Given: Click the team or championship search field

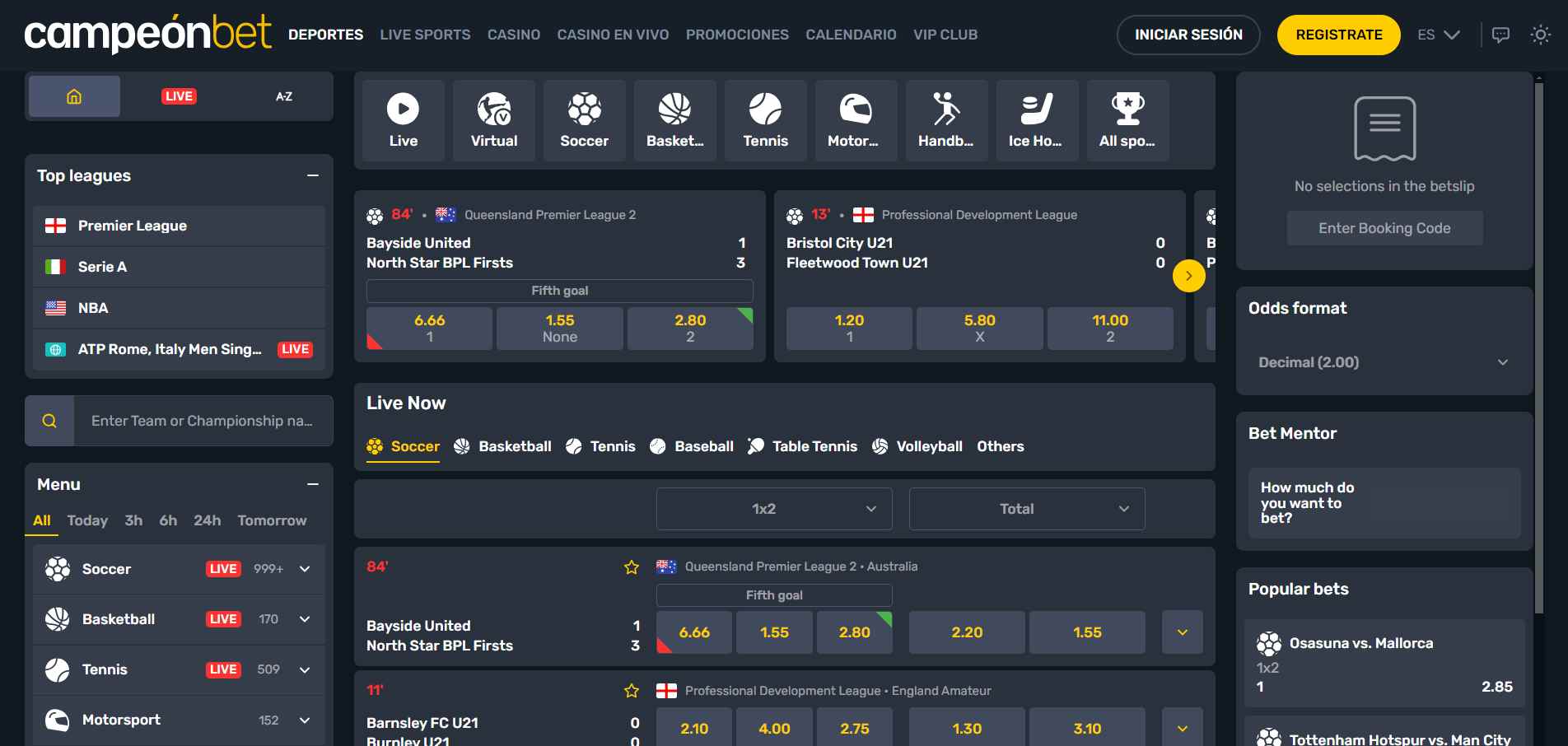Looking at the screenshot, I should (203, 421).
